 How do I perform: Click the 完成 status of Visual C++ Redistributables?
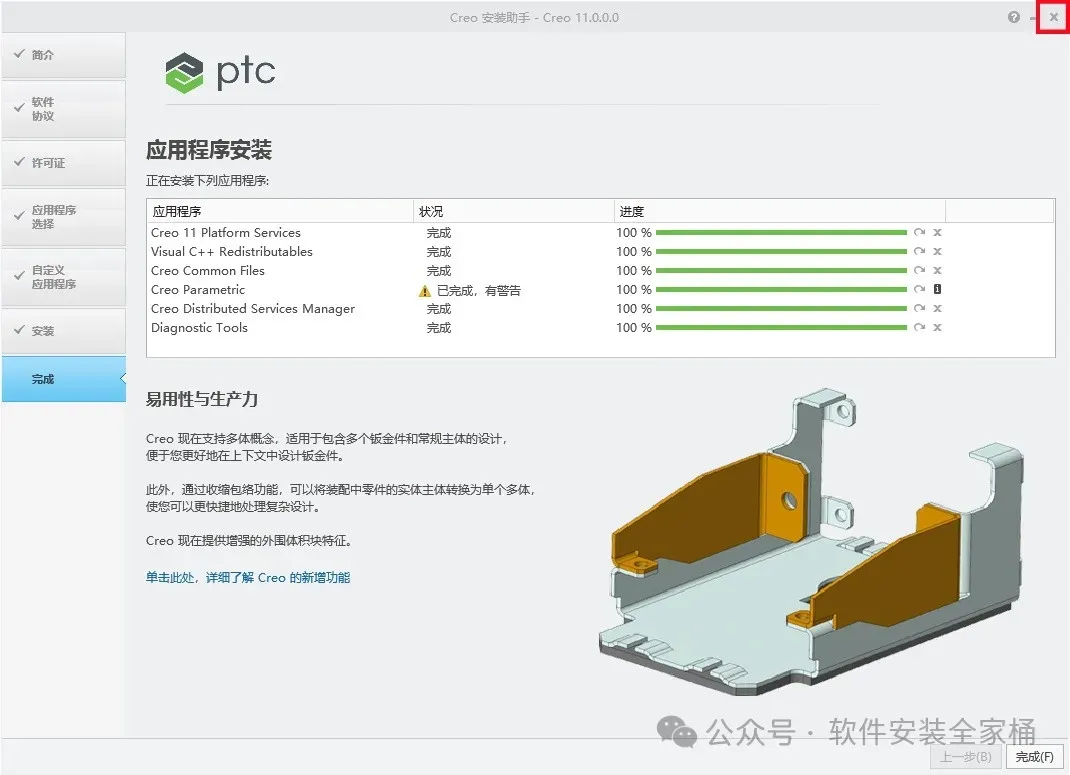[439, 252]
